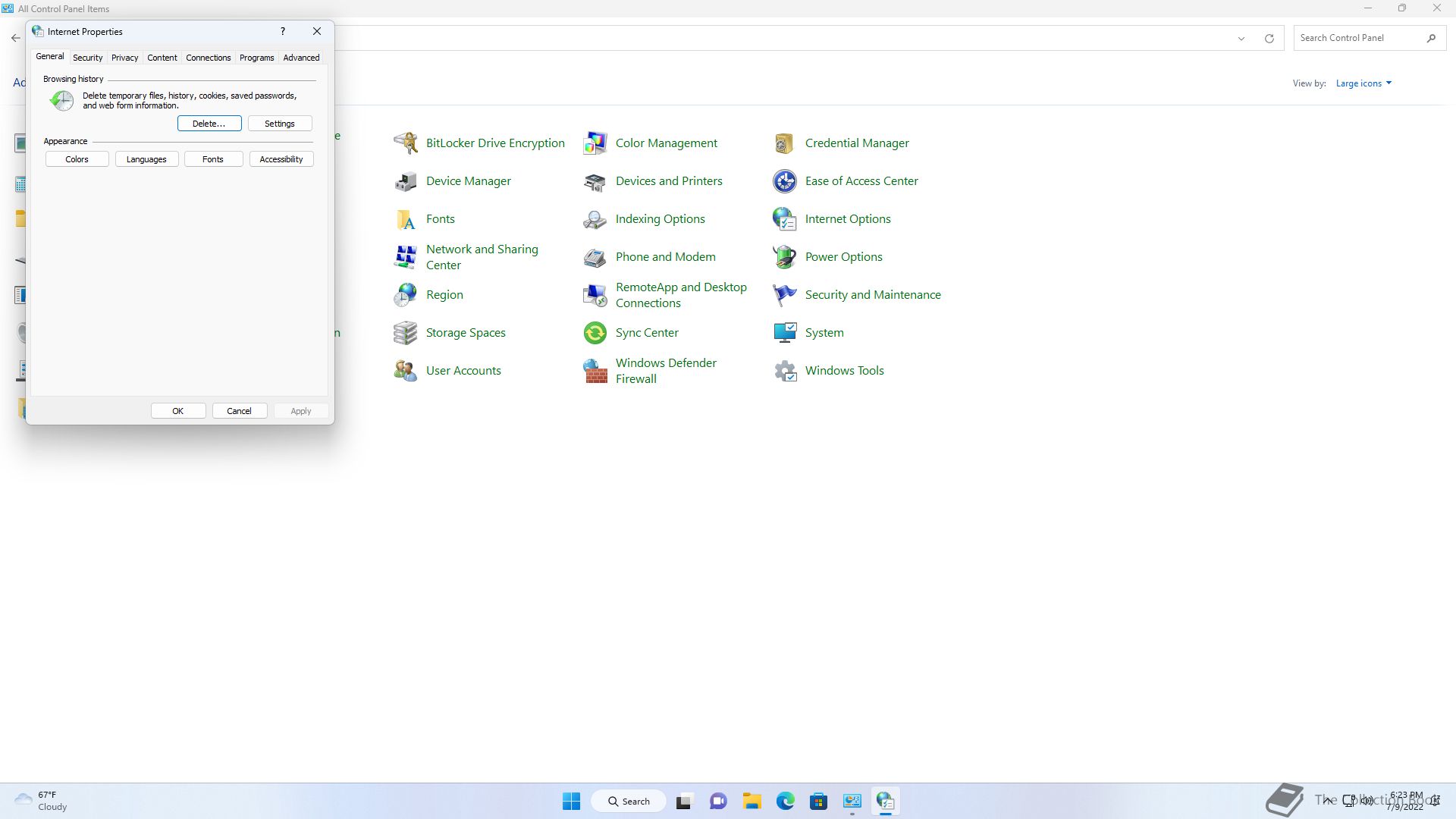Open Sync Center icon
This screenshot has height=819, width=1456.
595,332
